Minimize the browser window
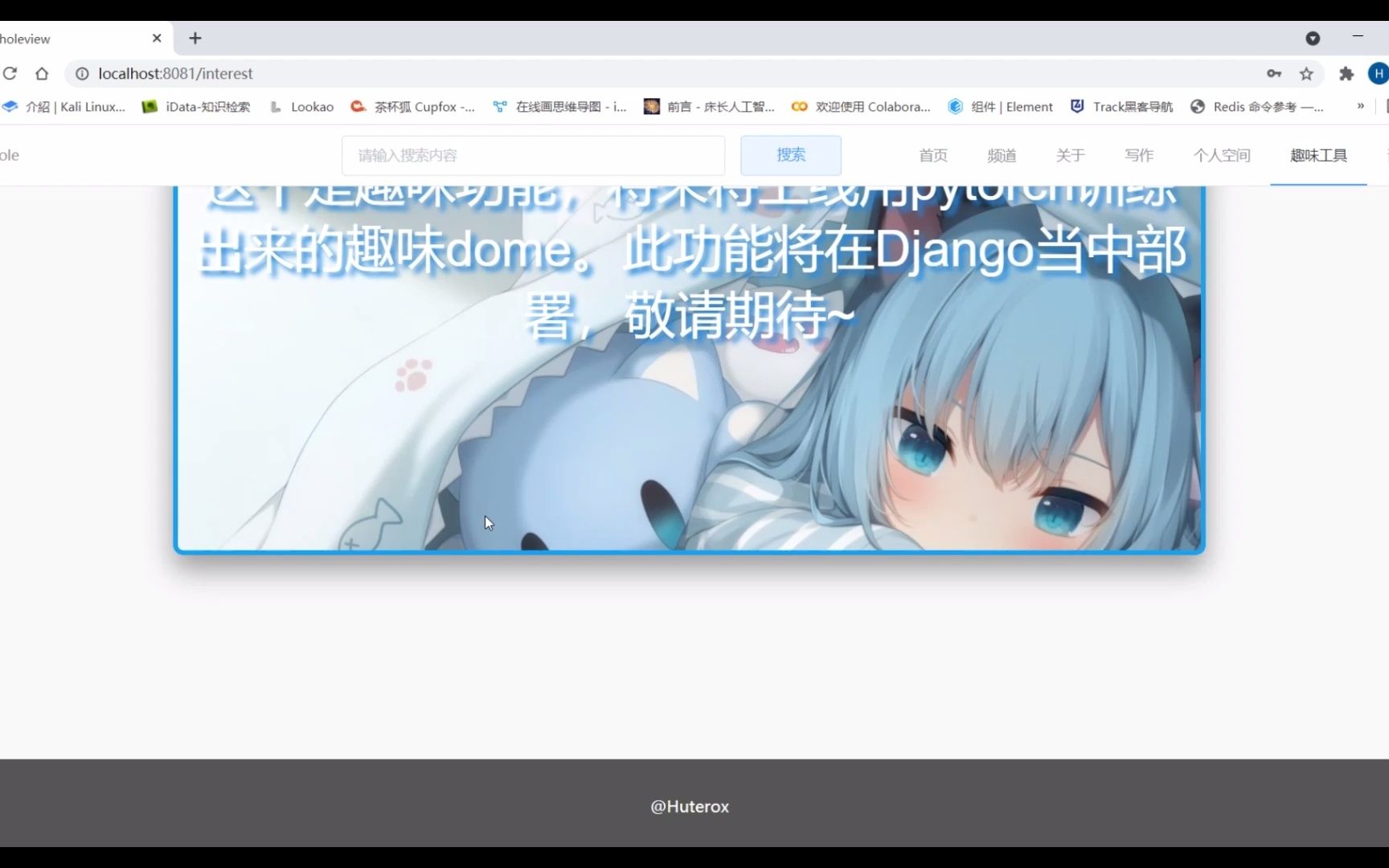 point(1358,37)
